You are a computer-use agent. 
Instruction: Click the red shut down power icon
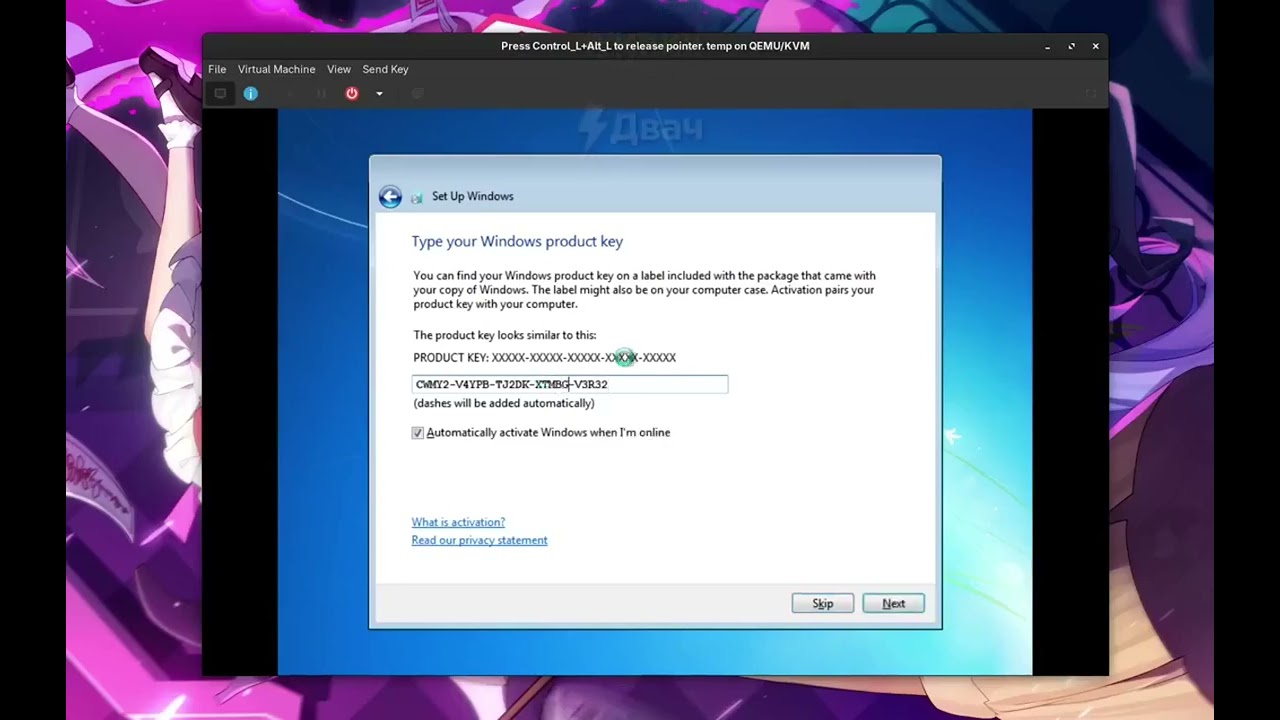coord(352,93)
